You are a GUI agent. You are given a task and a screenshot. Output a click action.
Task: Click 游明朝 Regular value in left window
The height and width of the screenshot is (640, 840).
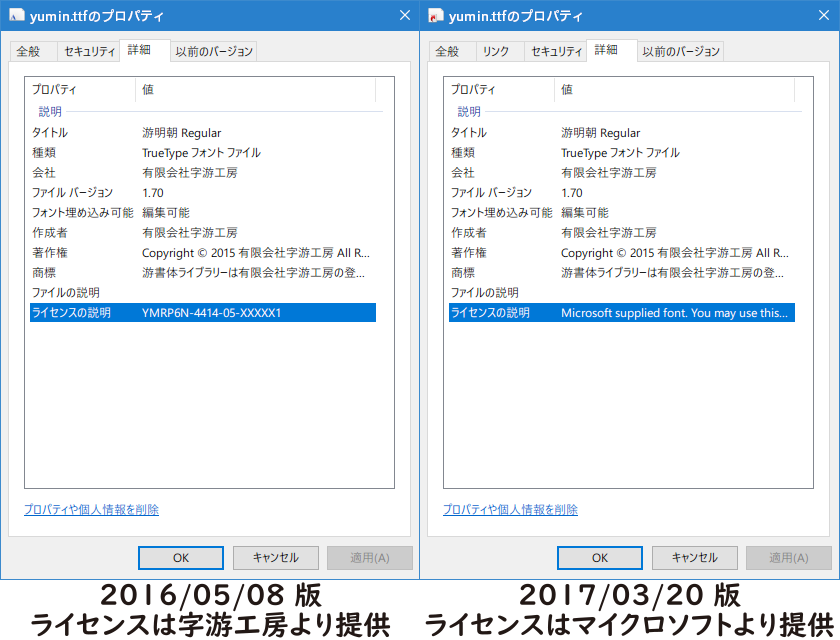point(182,133)
